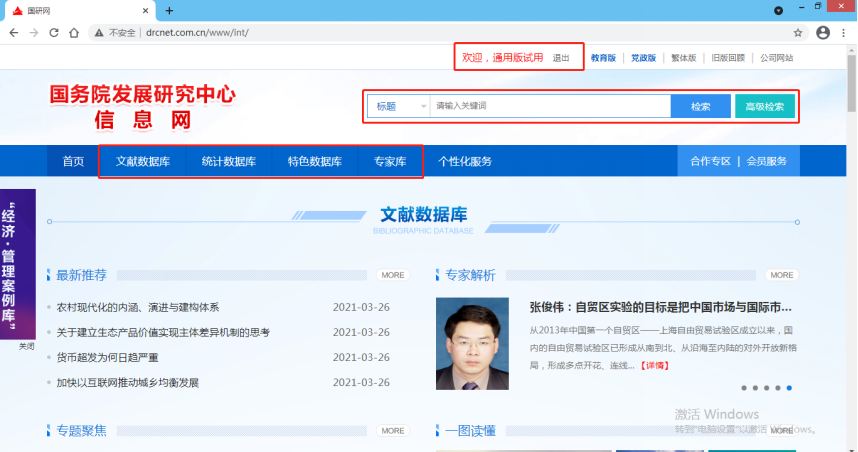Click MORE beside 最新推荐

coord(392,275)
